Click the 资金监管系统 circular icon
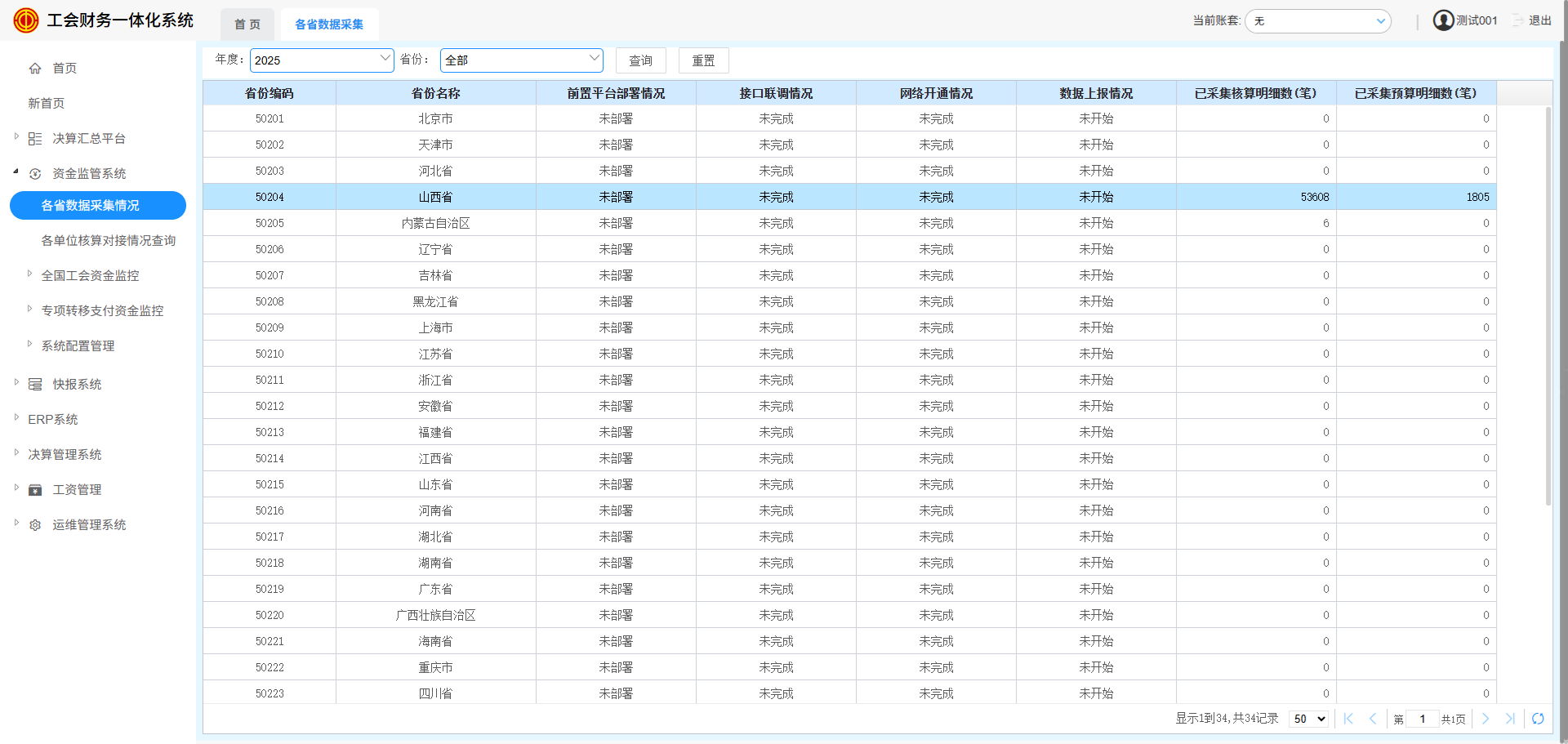Image resolution: width=1568 pixels, height=744 pixels. click(35, 174)
